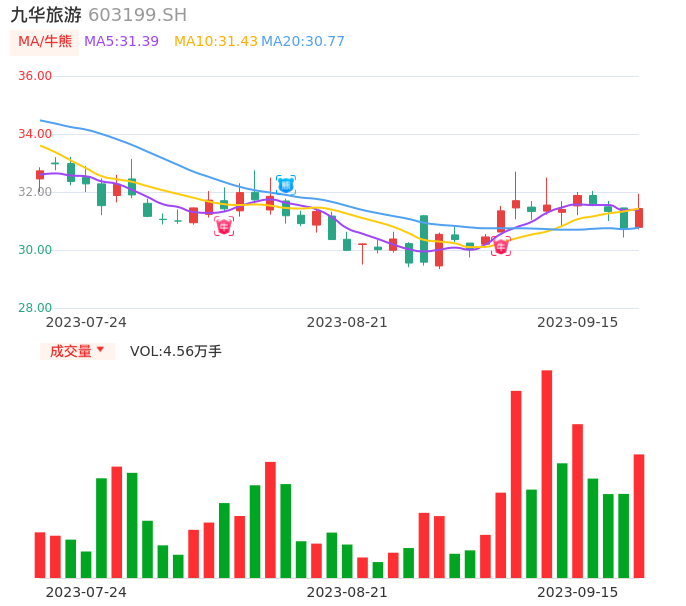The image size is (686, 606).
Task: Click the stock code 603199.SH
Action: point(137,15)
